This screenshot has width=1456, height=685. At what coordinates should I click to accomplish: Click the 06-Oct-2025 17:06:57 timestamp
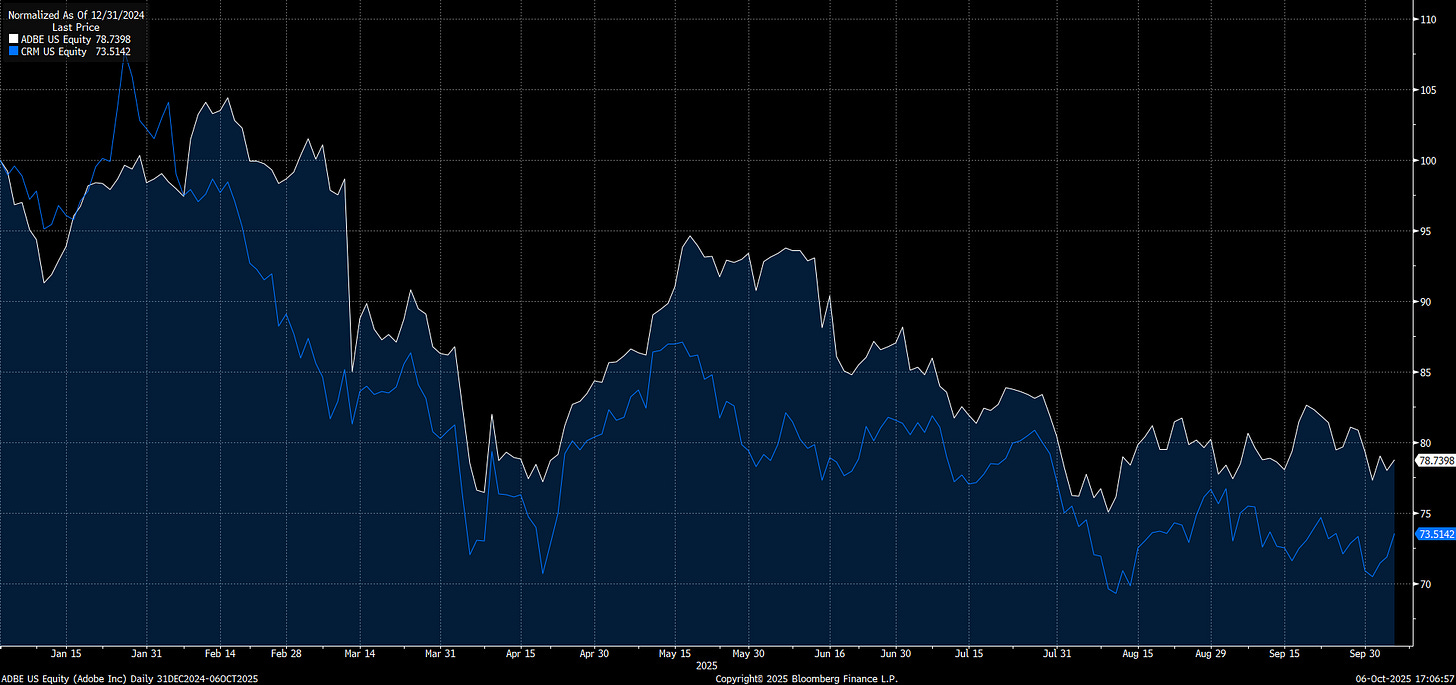click(1405, 678)
